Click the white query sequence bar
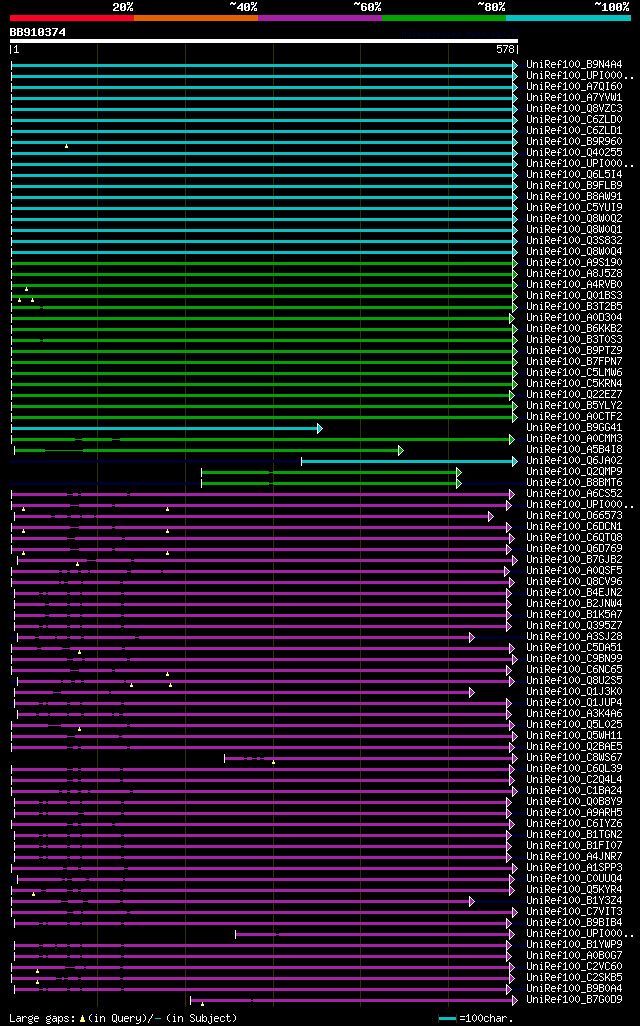Viewport: 640px width, 1026px height. [264, 41]
